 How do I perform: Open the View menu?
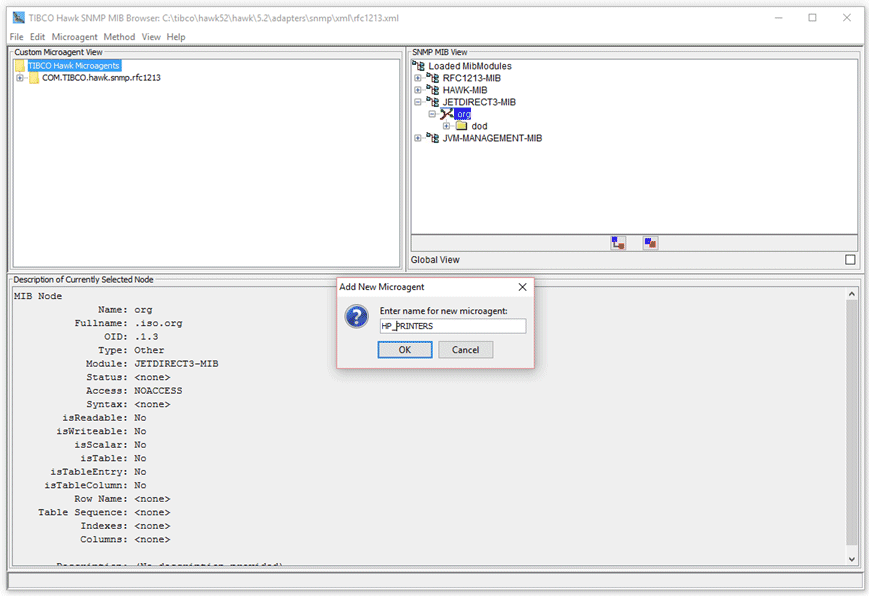(151, 37)
